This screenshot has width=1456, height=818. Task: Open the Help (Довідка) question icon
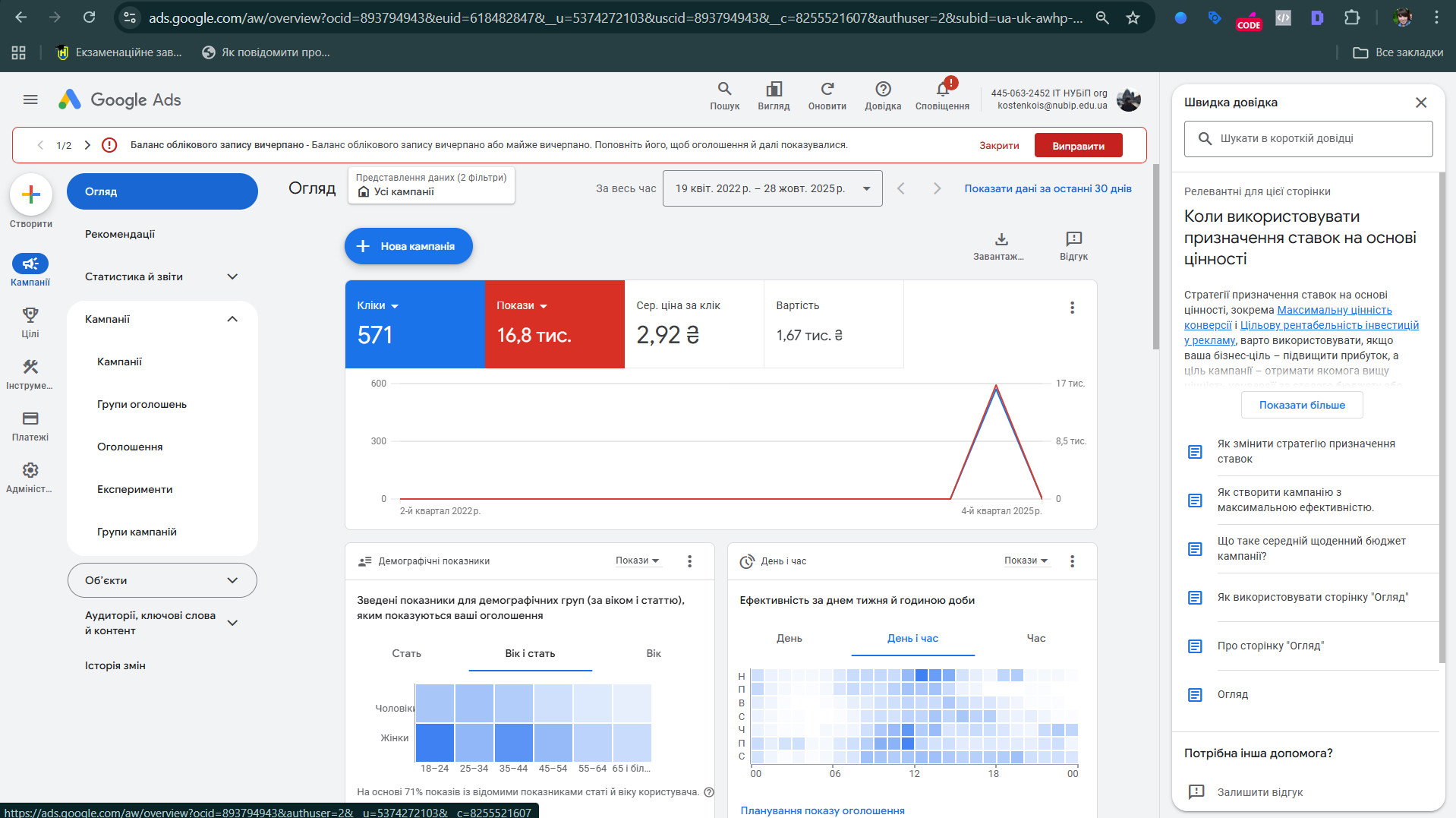pos(883,90)
